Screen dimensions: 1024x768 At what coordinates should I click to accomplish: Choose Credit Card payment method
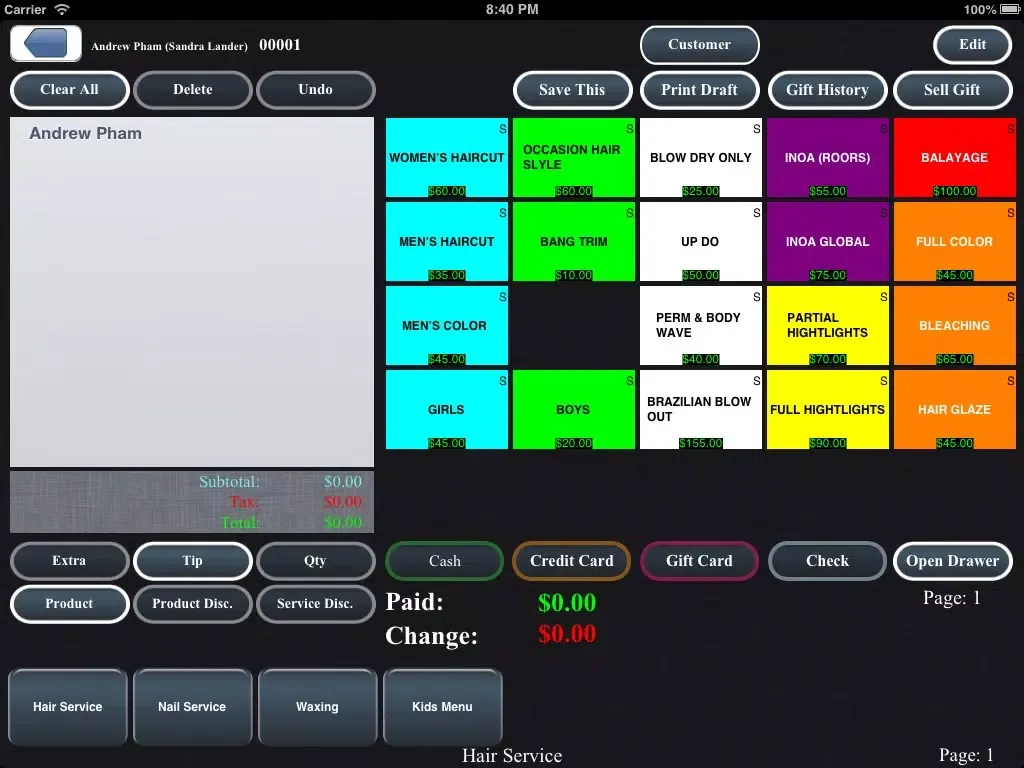(x=572, y=561)
